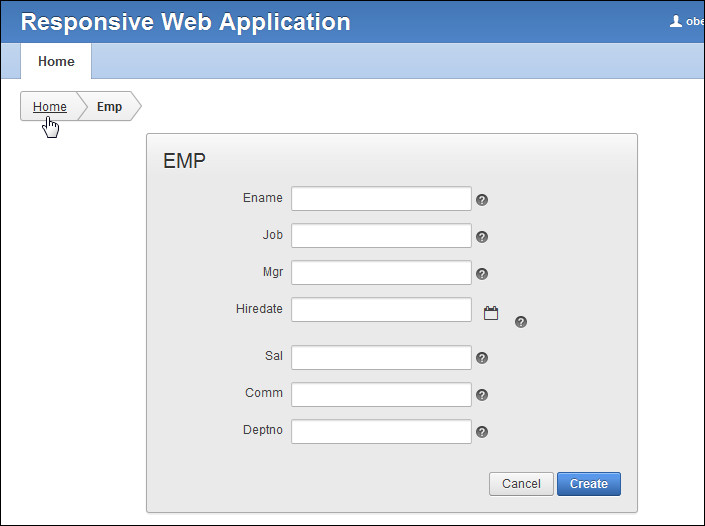Click the help icon beside Sal field
This screenshot has height=526, width=705.
[482, 358]
